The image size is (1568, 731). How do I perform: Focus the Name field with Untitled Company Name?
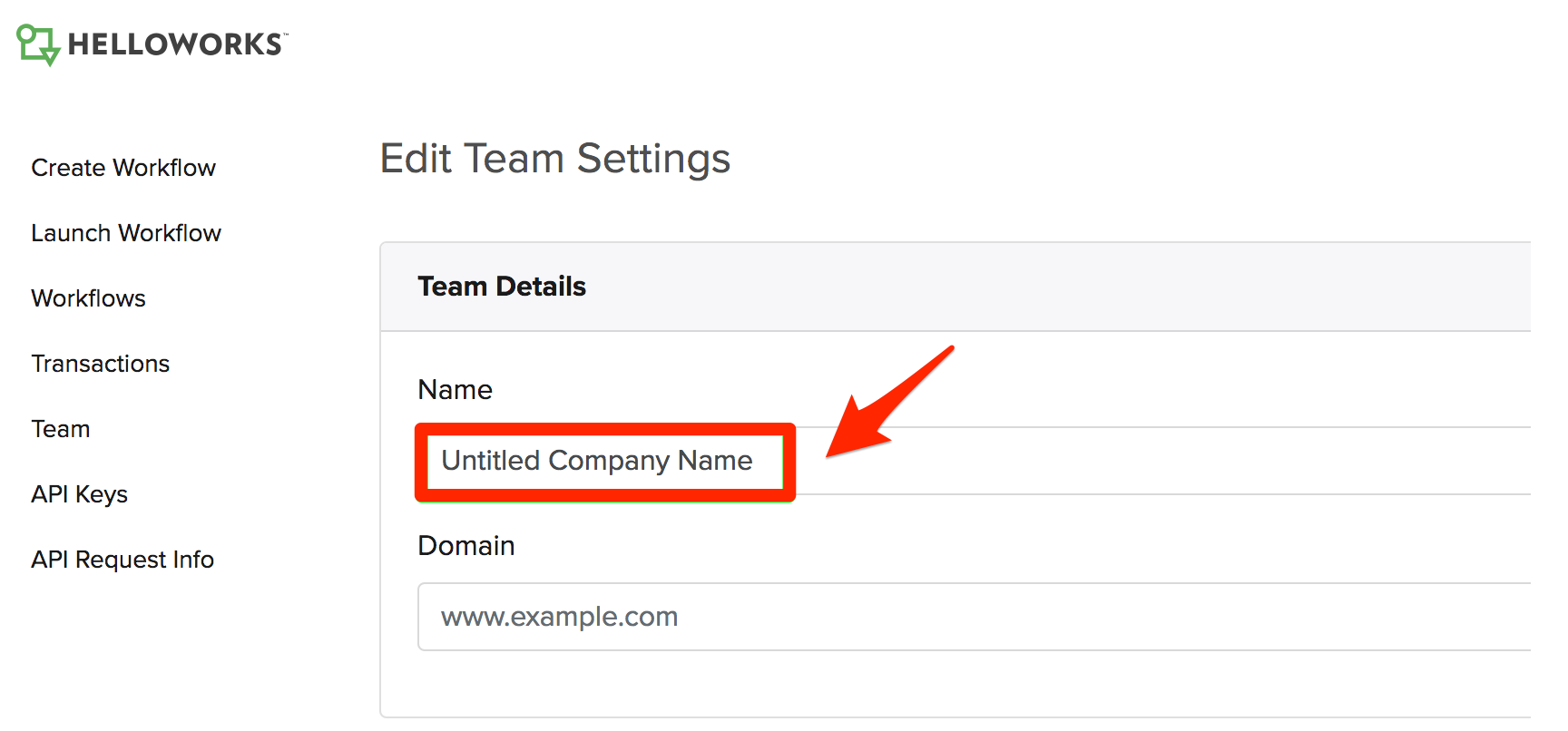(974, 461)
